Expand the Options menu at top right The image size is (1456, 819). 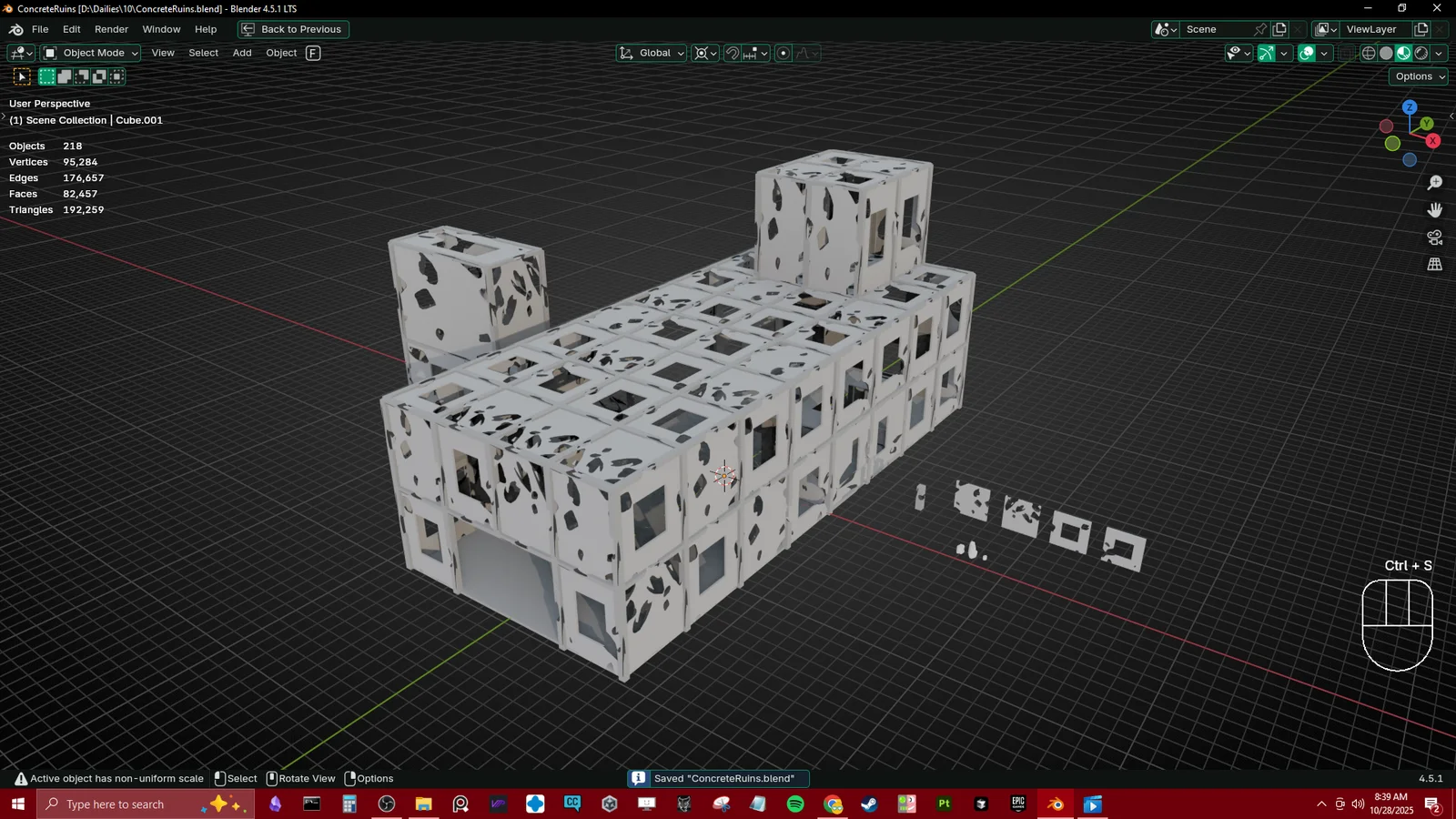(1417, 76)
